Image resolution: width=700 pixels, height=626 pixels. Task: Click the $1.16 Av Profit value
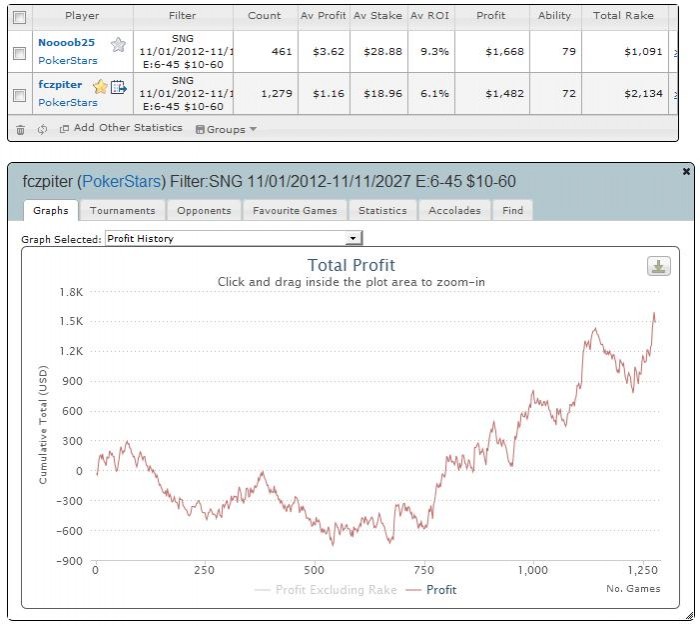click(329, 94)
